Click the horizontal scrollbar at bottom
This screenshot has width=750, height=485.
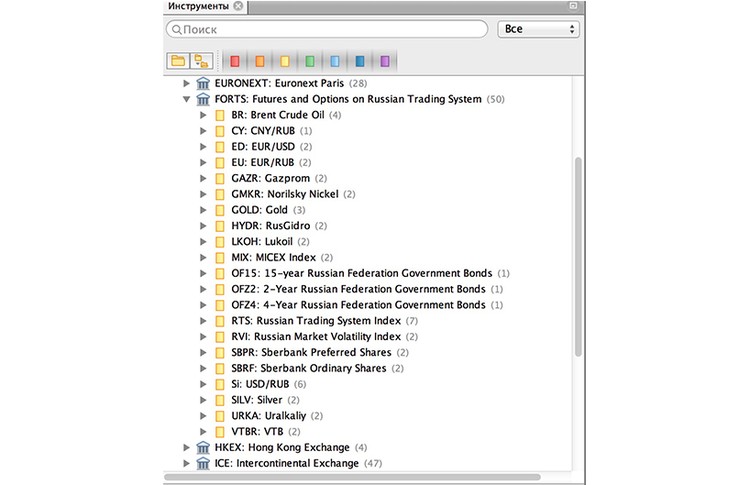click(353, 477)
